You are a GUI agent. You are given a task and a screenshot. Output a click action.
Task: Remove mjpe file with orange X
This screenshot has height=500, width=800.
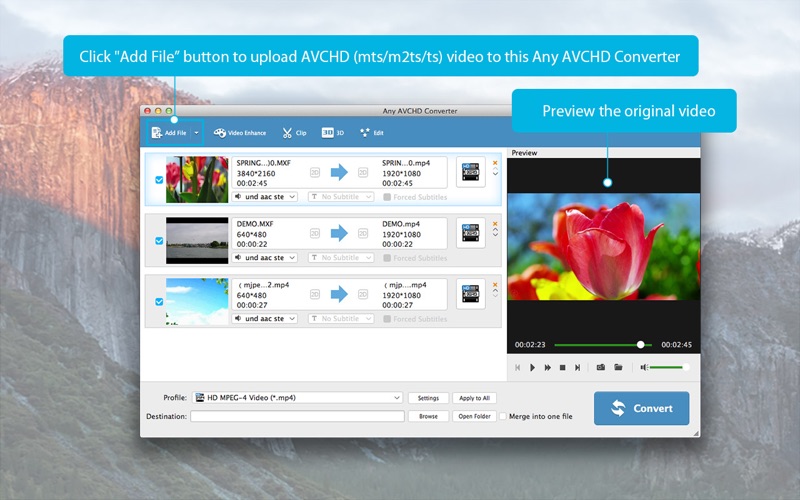(495, 285)
